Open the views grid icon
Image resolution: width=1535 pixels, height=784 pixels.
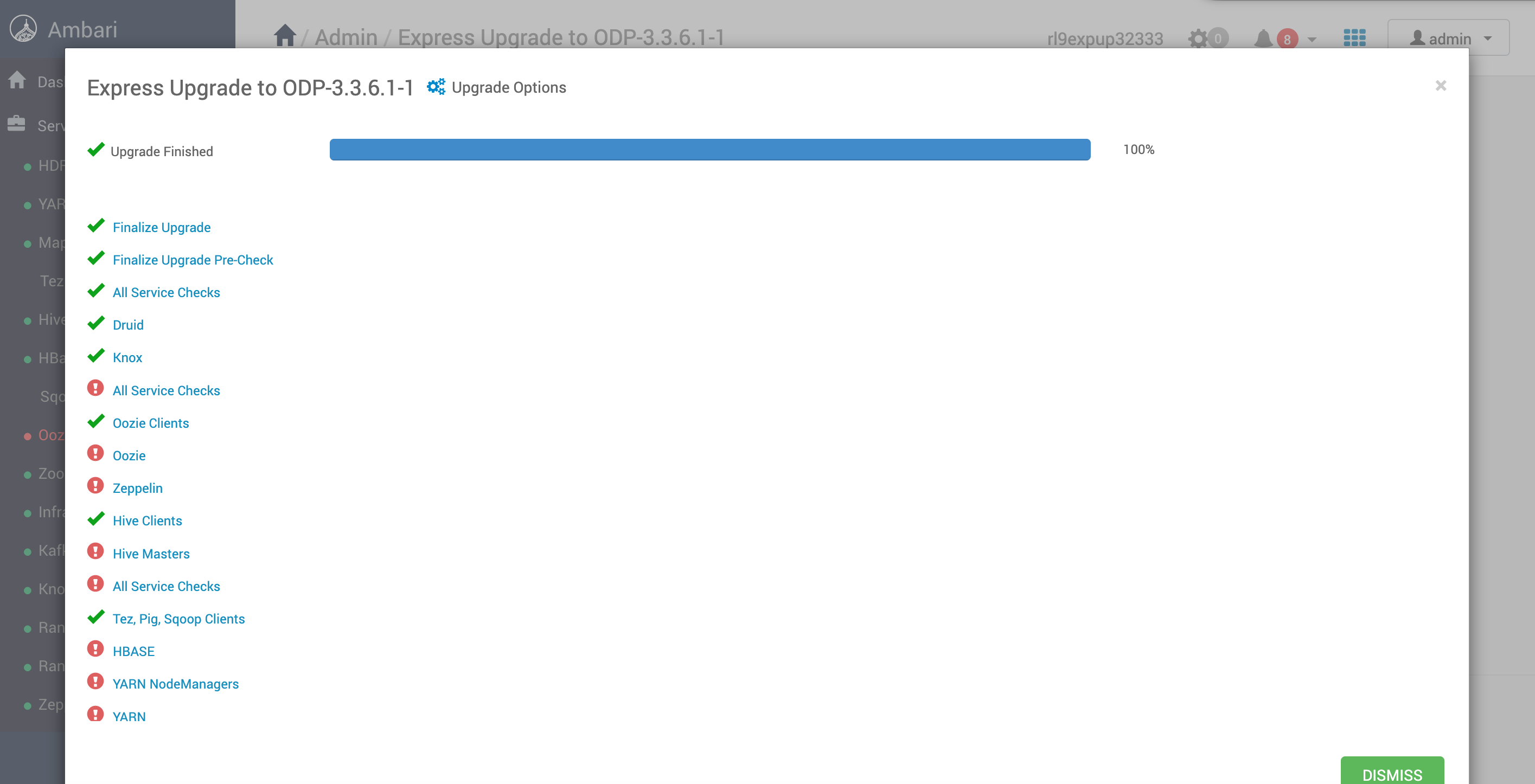(1354, 38)
